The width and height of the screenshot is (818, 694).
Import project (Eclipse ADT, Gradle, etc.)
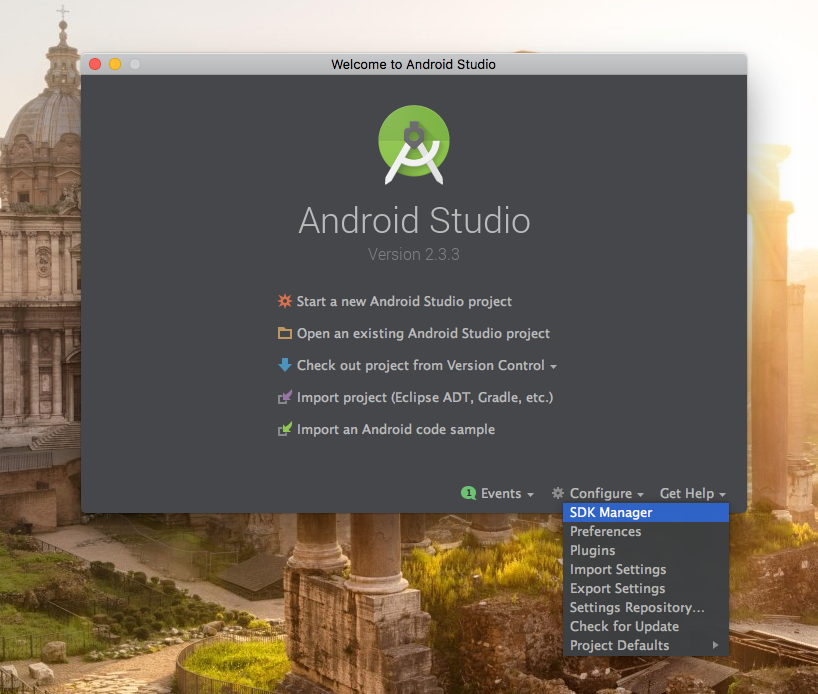click(x=415, y=397)
